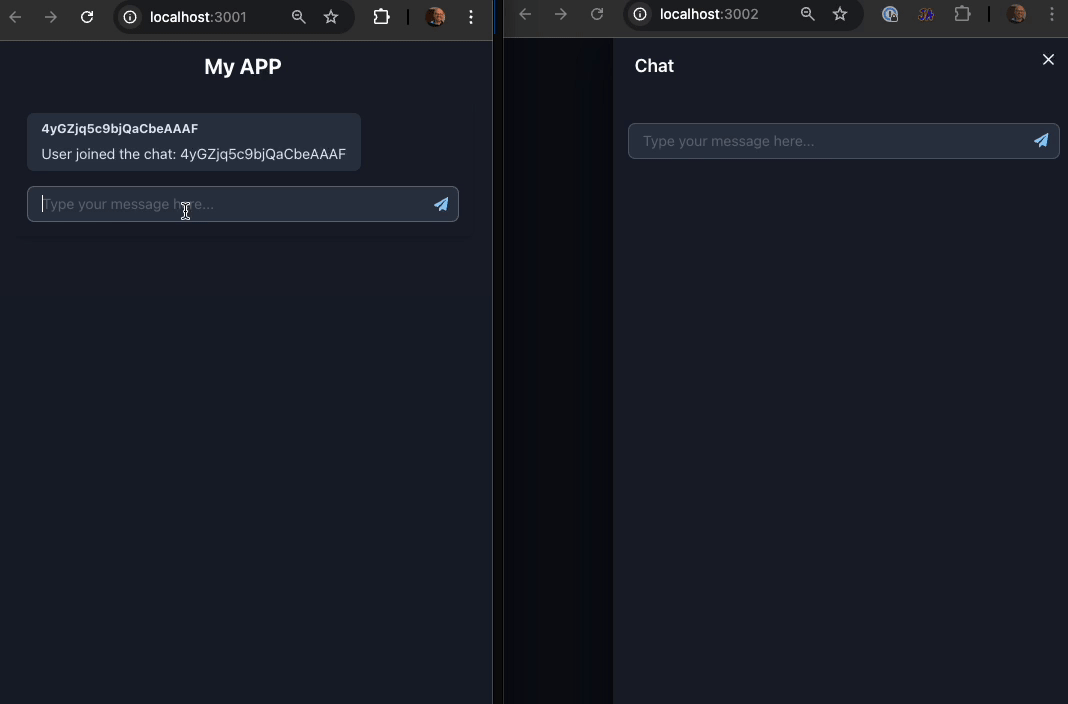Open zoom magnifier in localhost:3002 address bar
The image size is (1068, 704).
[807, 14]
